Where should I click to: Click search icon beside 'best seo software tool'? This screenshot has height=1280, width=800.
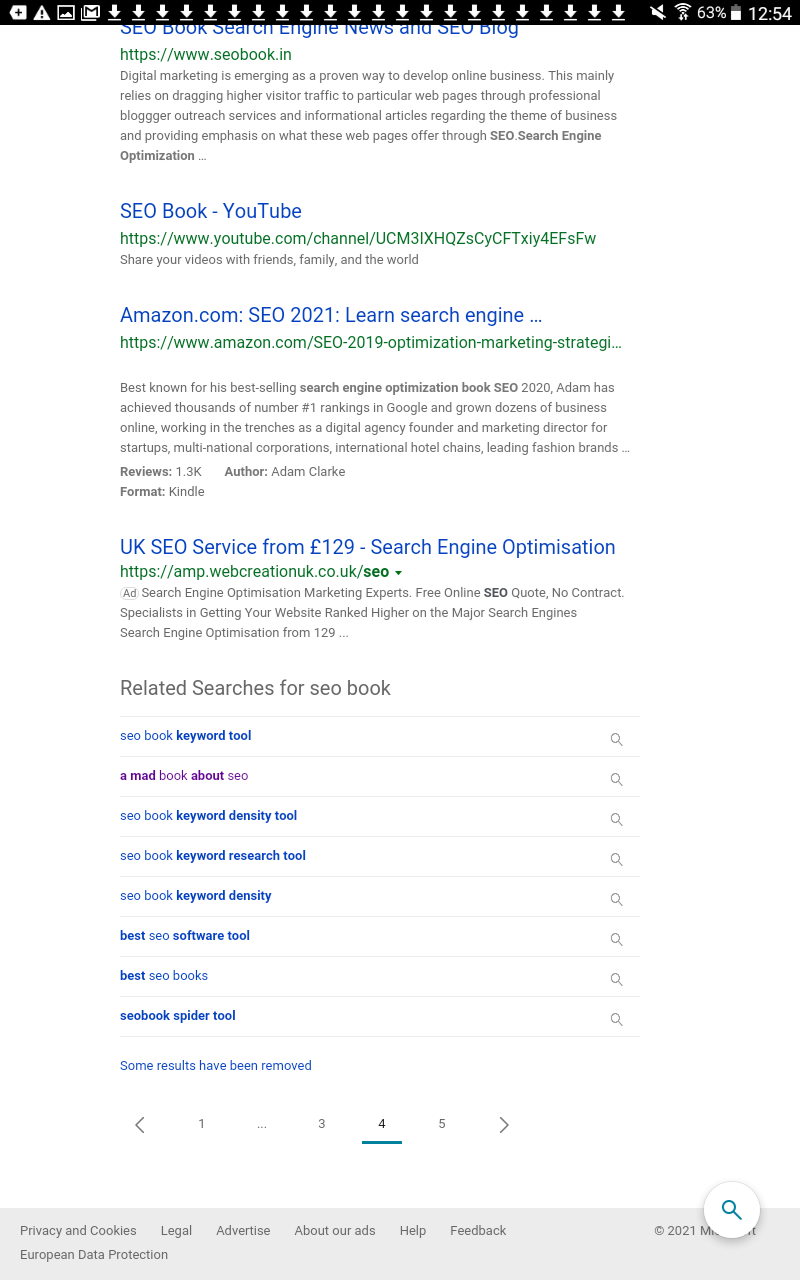[616, 939]
